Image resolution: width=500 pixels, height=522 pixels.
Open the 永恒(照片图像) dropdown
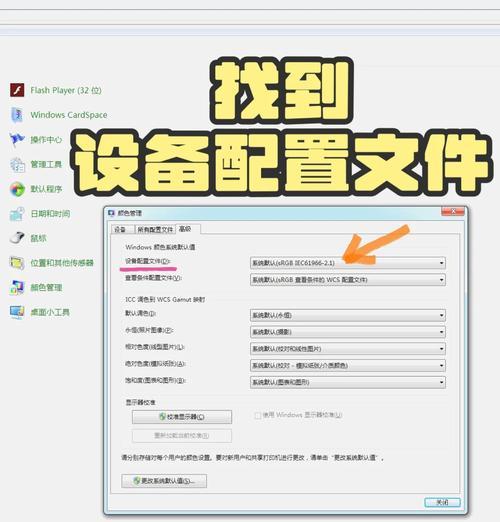click(348, 332)
